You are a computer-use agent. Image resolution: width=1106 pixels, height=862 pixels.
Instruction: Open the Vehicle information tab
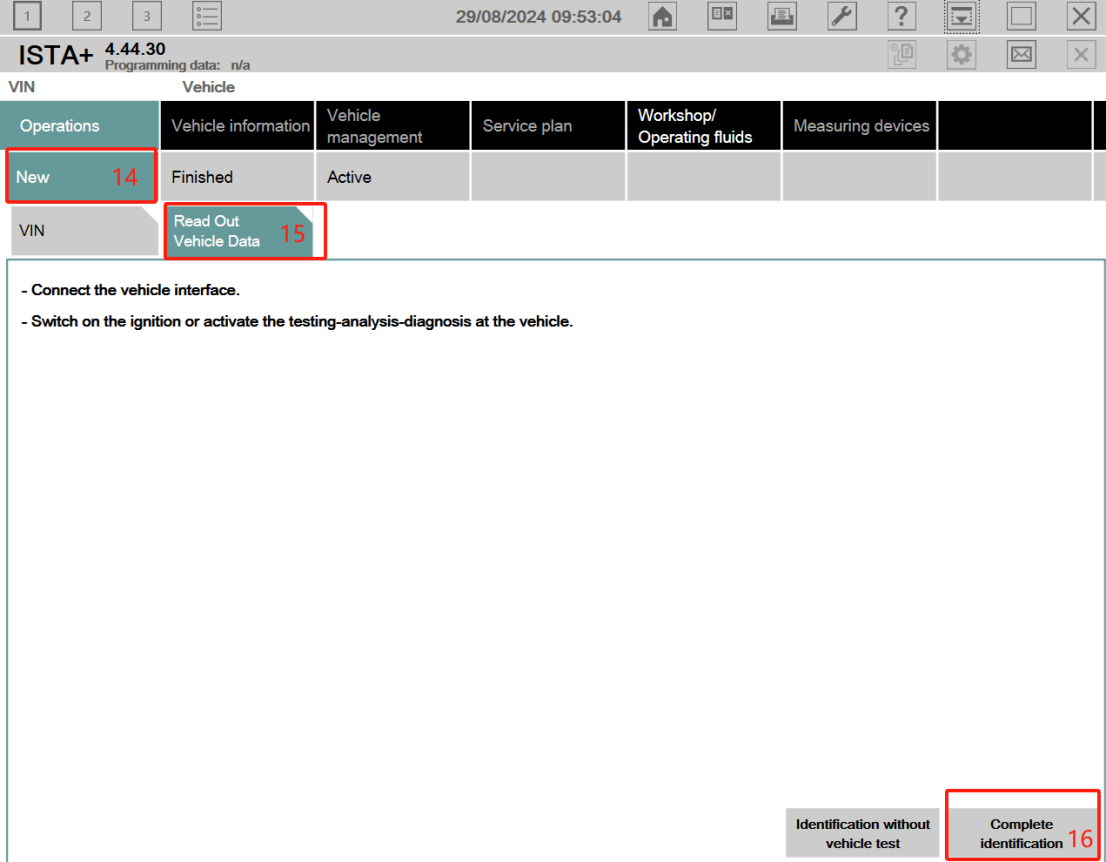238,126
